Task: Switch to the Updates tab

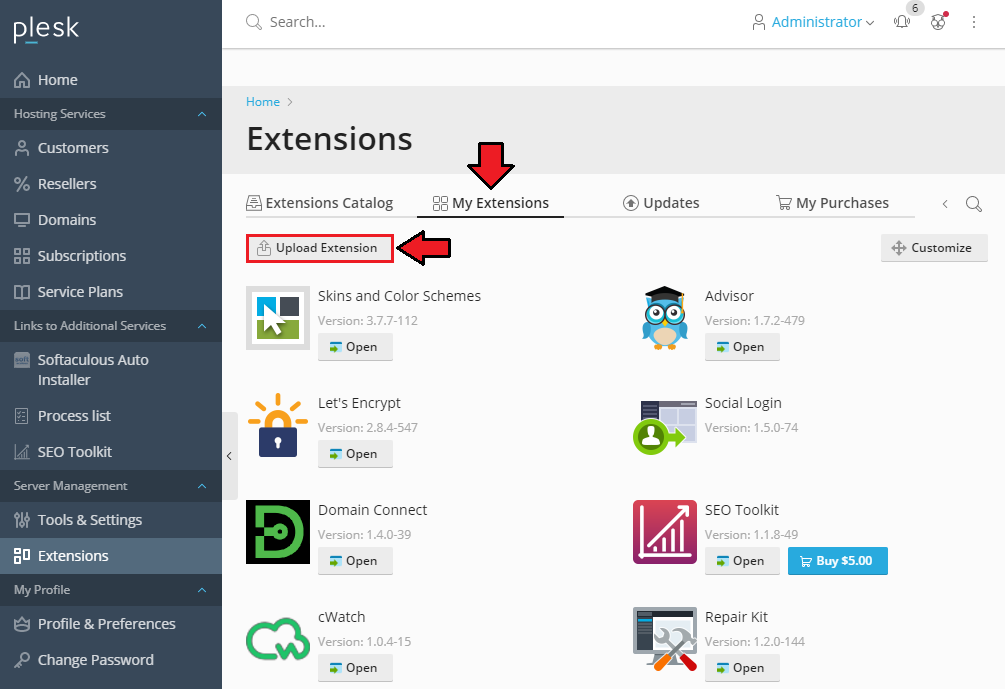Action: (x=661, y=203)
